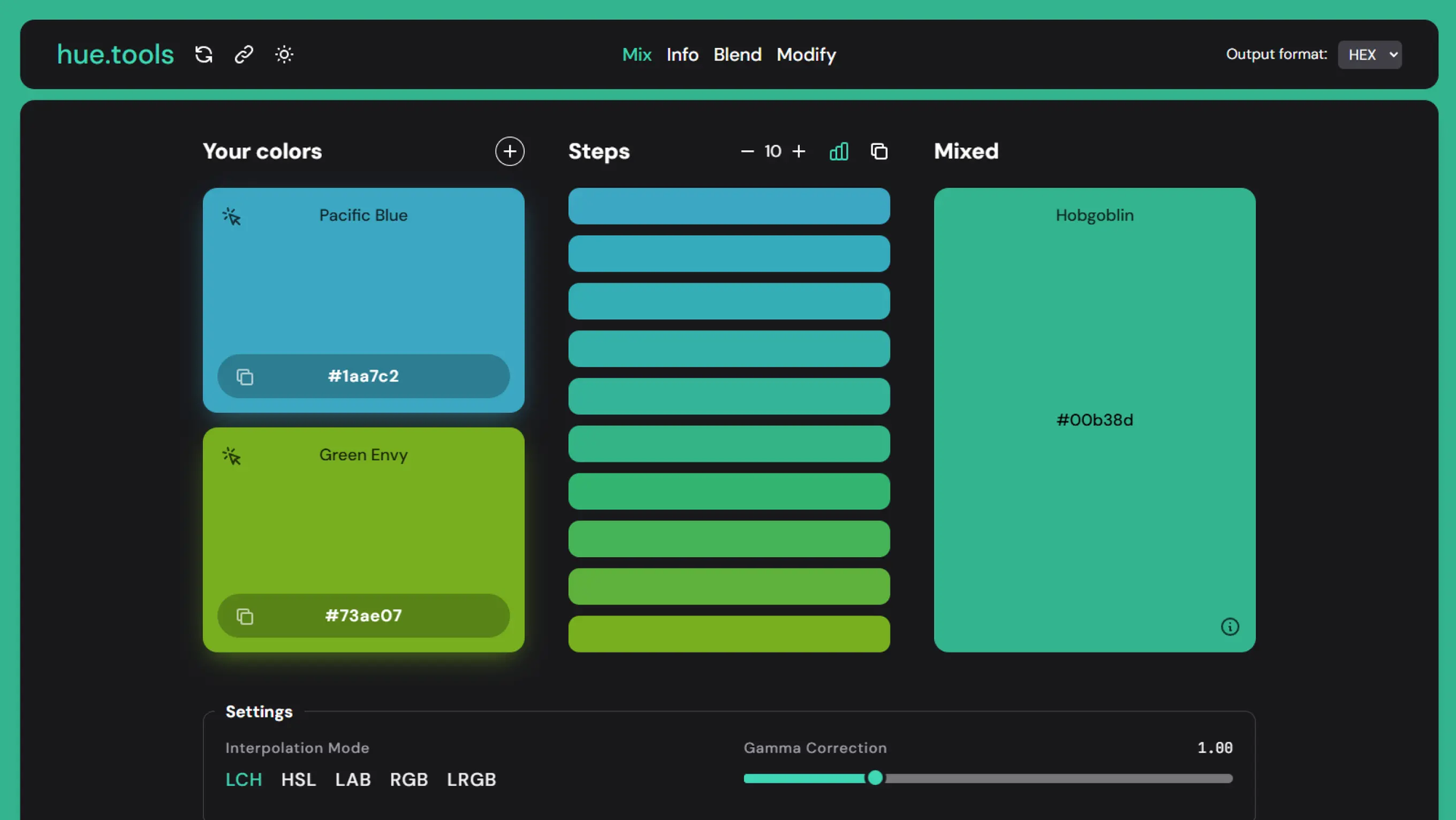Open the Output format HEX dropdown
The width and height of the screenshot is (1456, 820).
(1369, 55)
